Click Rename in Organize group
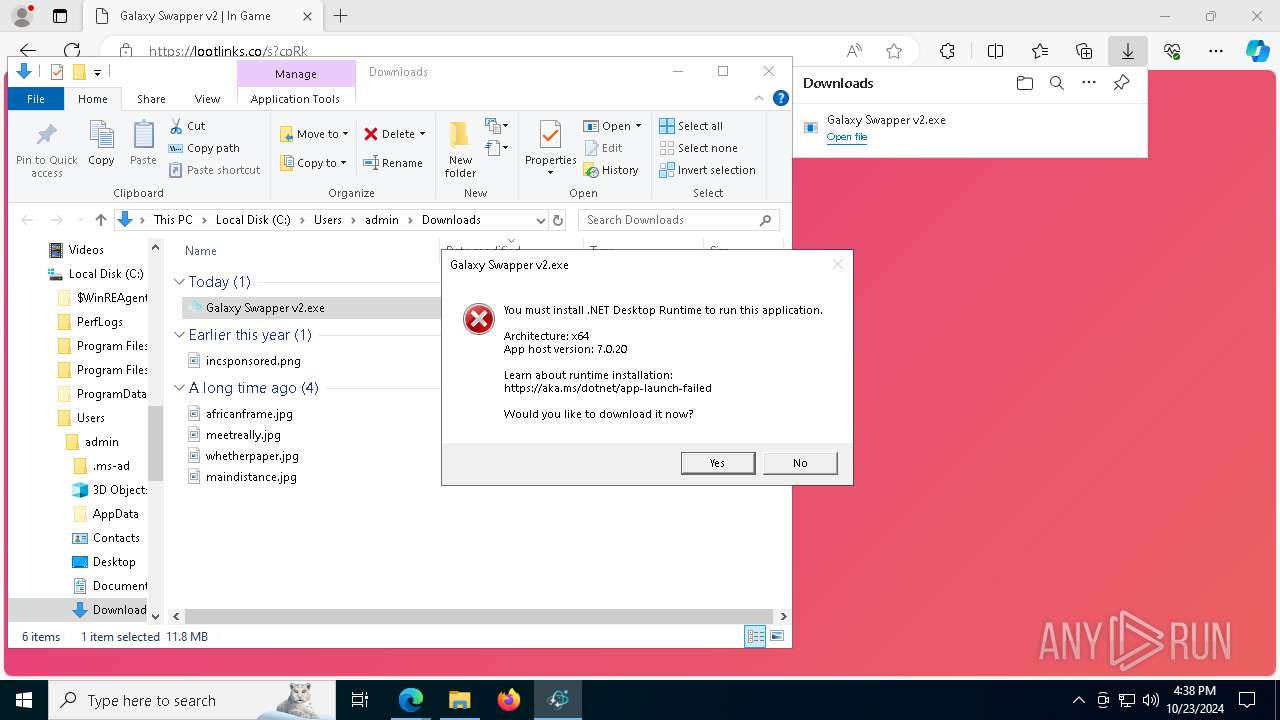This screenshot has height=720, width=1280. pos(392,163)
